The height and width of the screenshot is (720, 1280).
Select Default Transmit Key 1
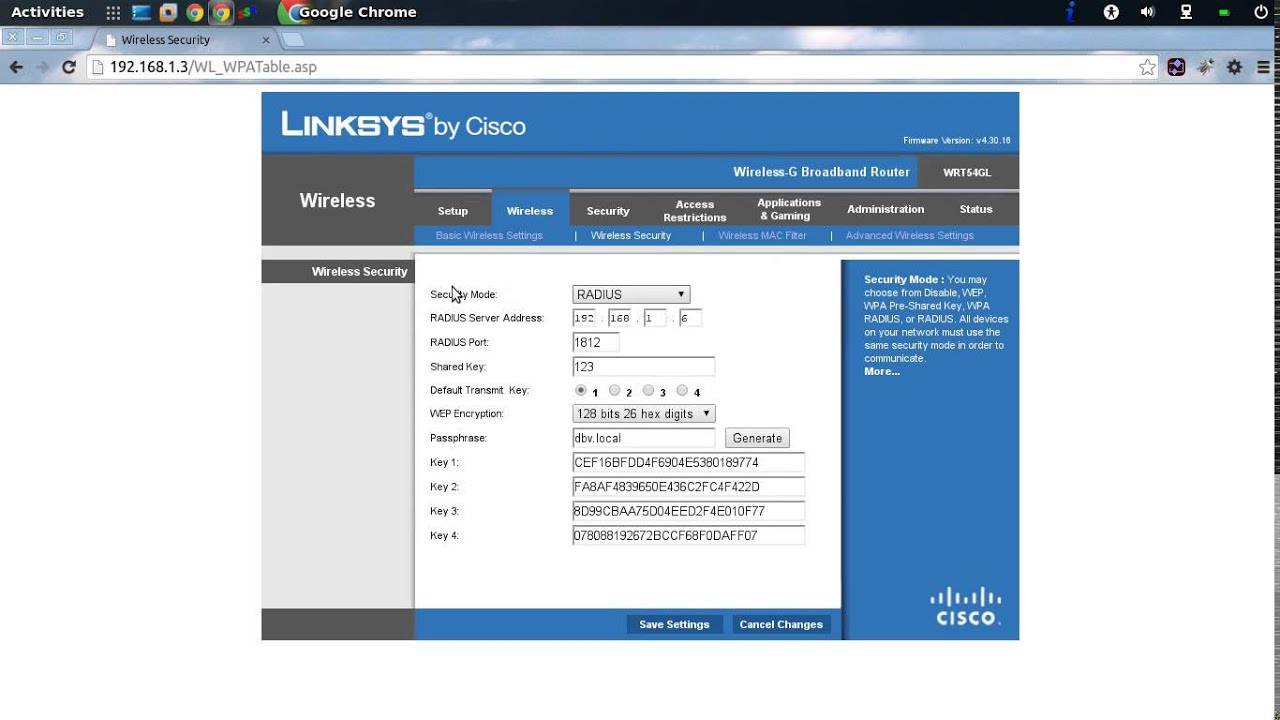(x=580, y=391)
